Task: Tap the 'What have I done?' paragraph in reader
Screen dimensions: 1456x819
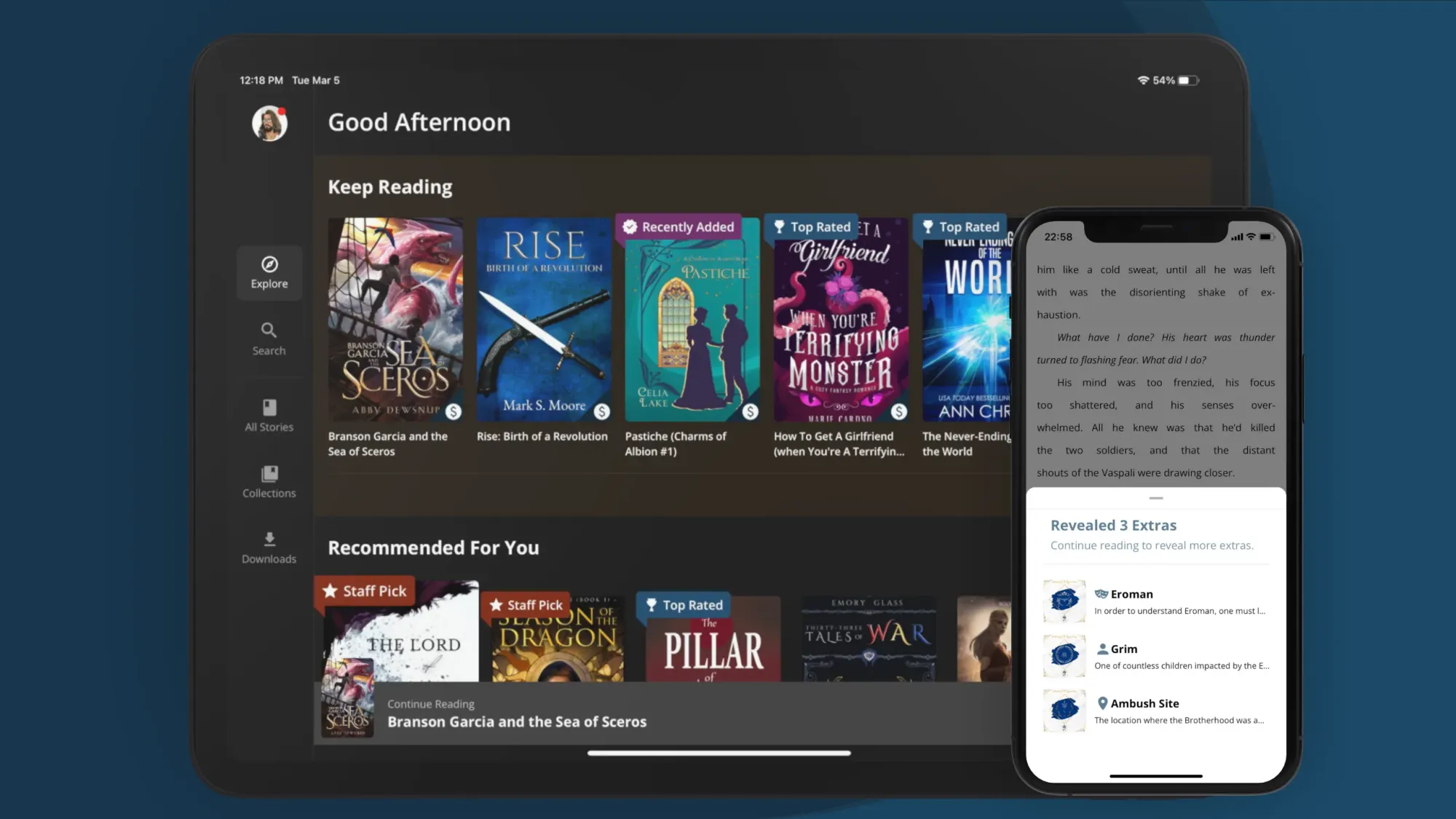Action: 1156,349
